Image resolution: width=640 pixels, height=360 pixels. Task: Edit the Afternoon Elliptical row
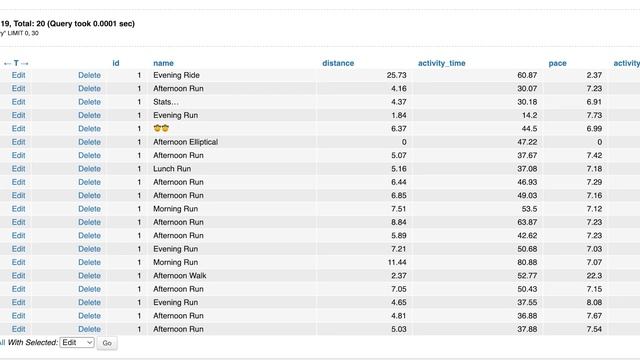18,142
